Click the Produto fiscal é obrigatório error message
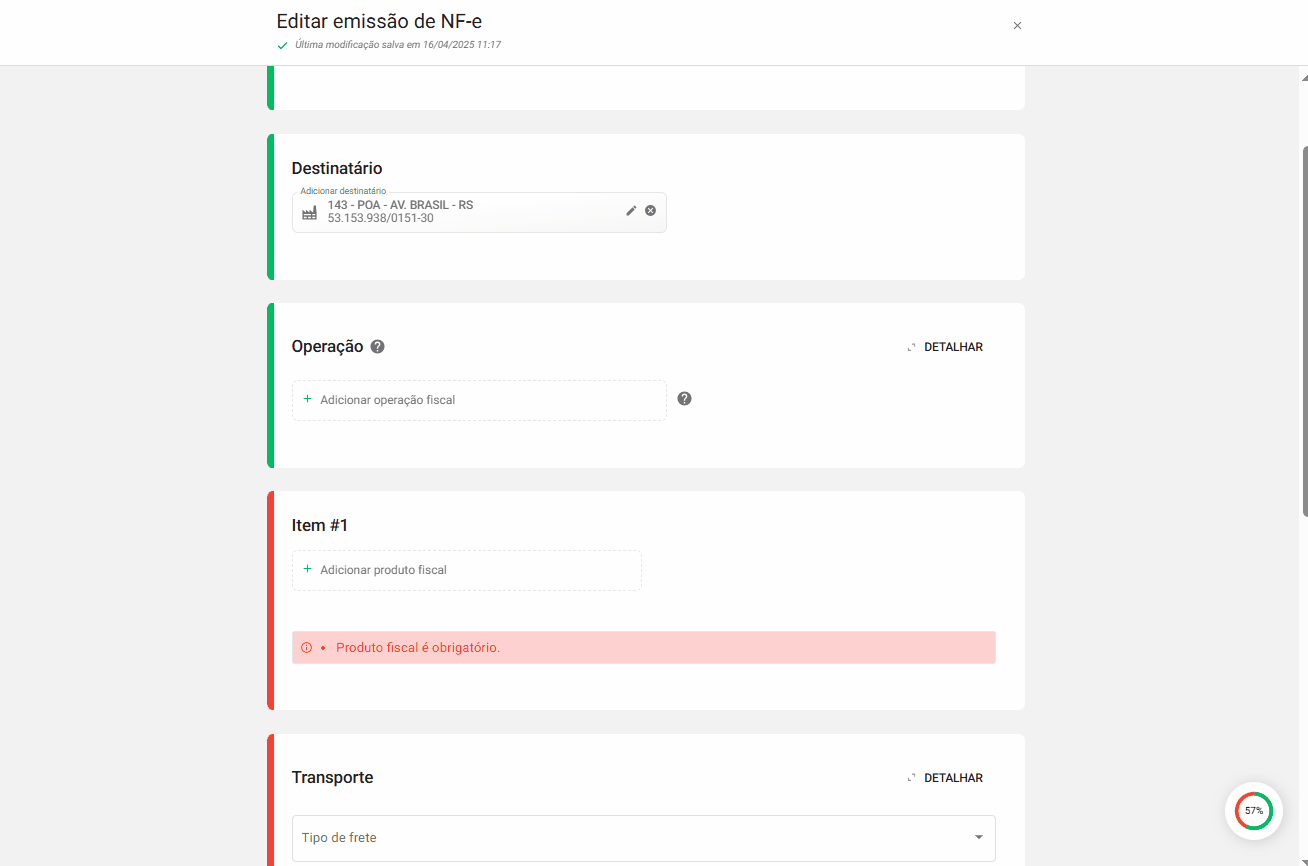The height and width of the screenshot is (866, 1308). 418,648
